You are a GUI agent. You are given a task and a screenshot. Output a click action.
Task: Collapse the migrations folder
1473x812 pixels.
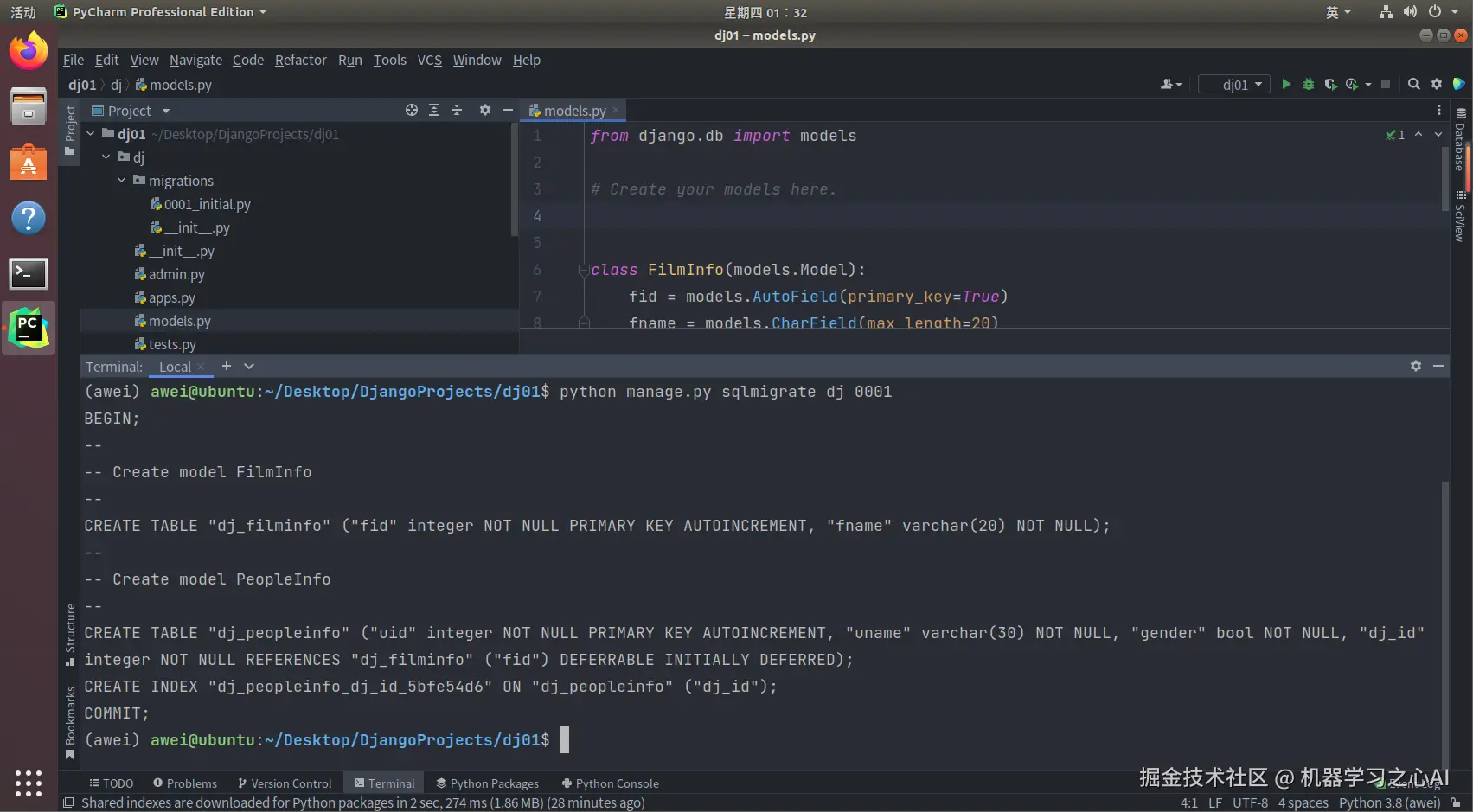click(122, 181)
